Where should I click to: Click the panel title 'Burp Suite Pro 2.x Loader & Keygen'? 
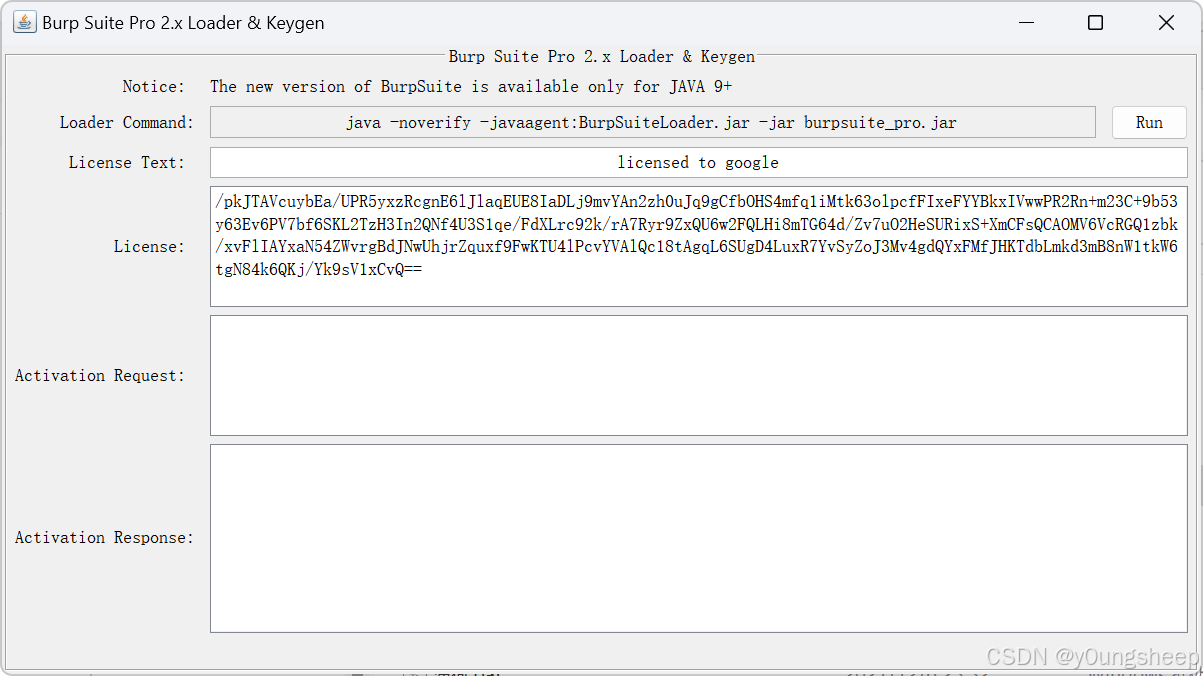[x=602, y=57]
